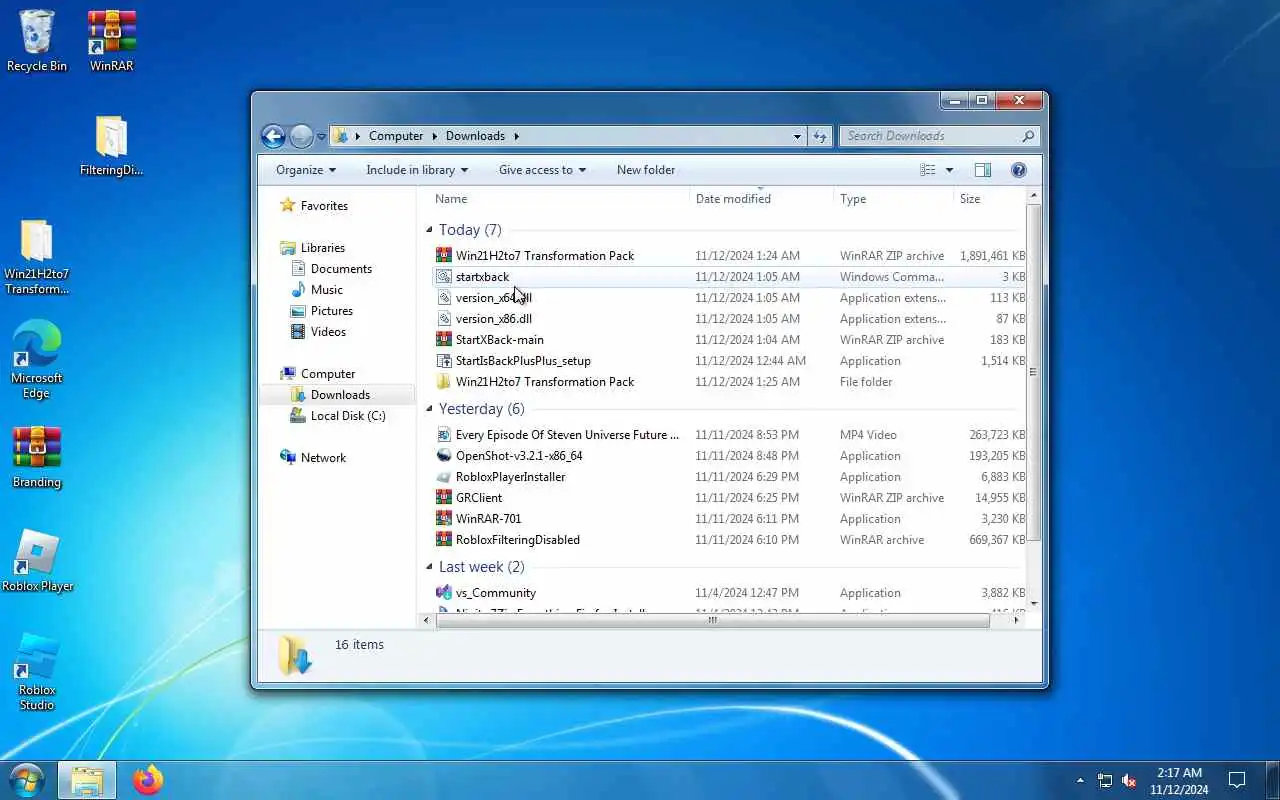This screenshot has width=1280, height=800.
Task: Open the view options dropdown arrow
Action: point(949,170)
